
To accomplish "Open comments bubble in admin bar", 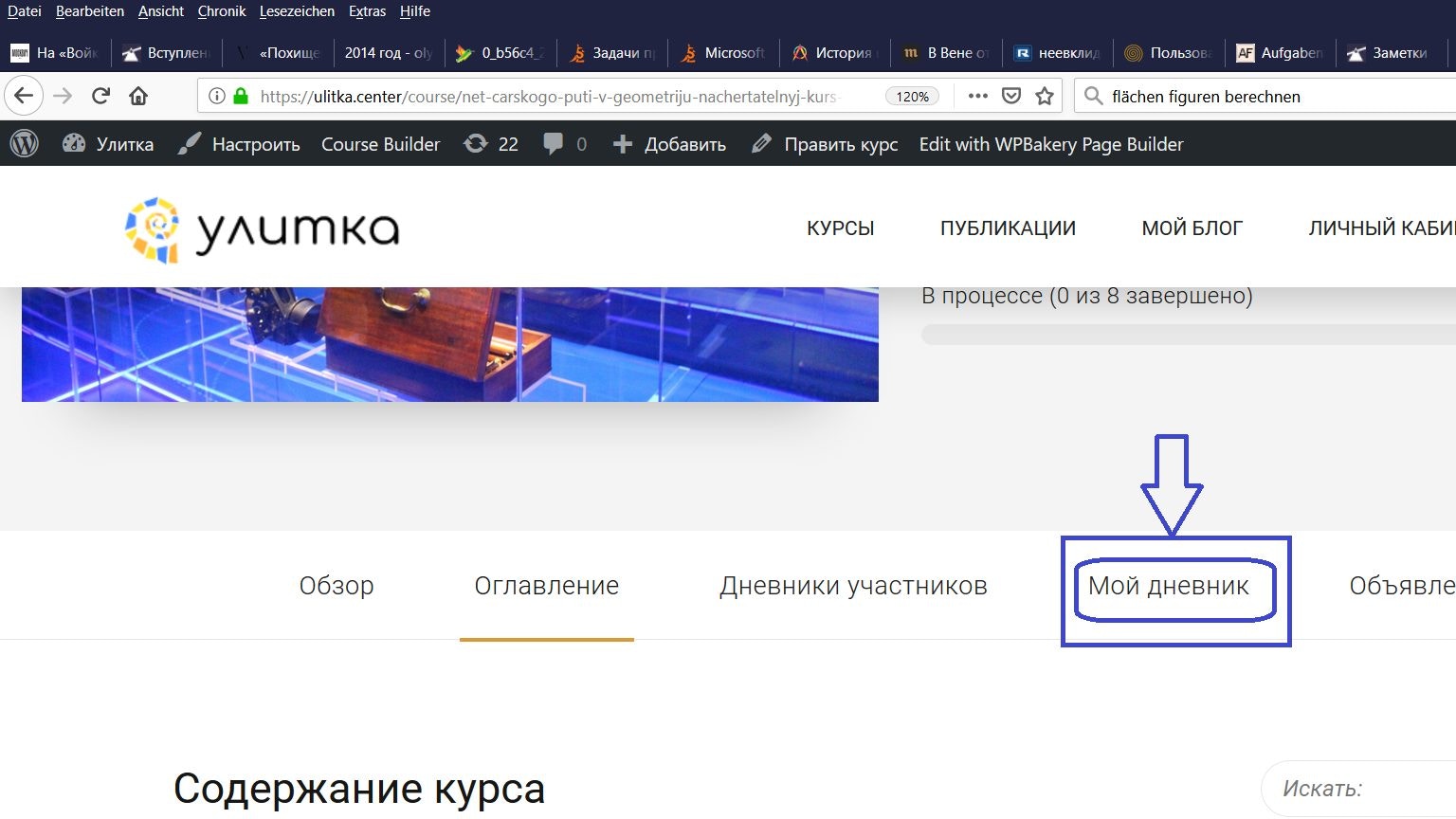I will click(x=564, y=144).
